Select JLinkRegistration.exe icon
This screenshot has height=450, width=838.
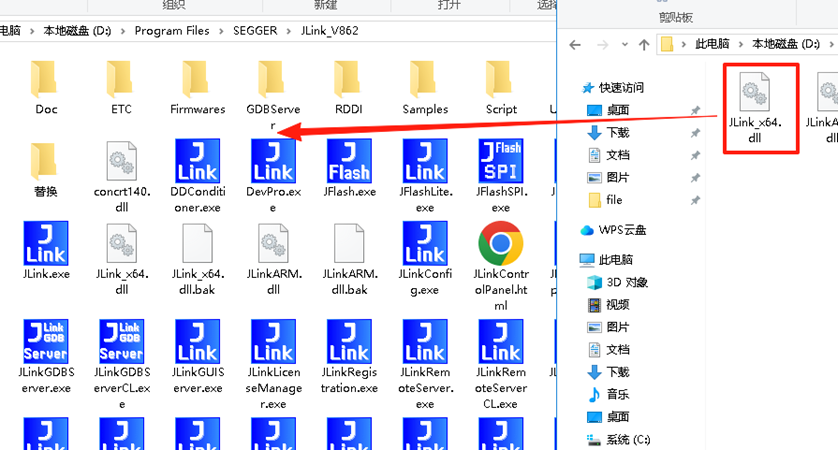coord(349,342)
